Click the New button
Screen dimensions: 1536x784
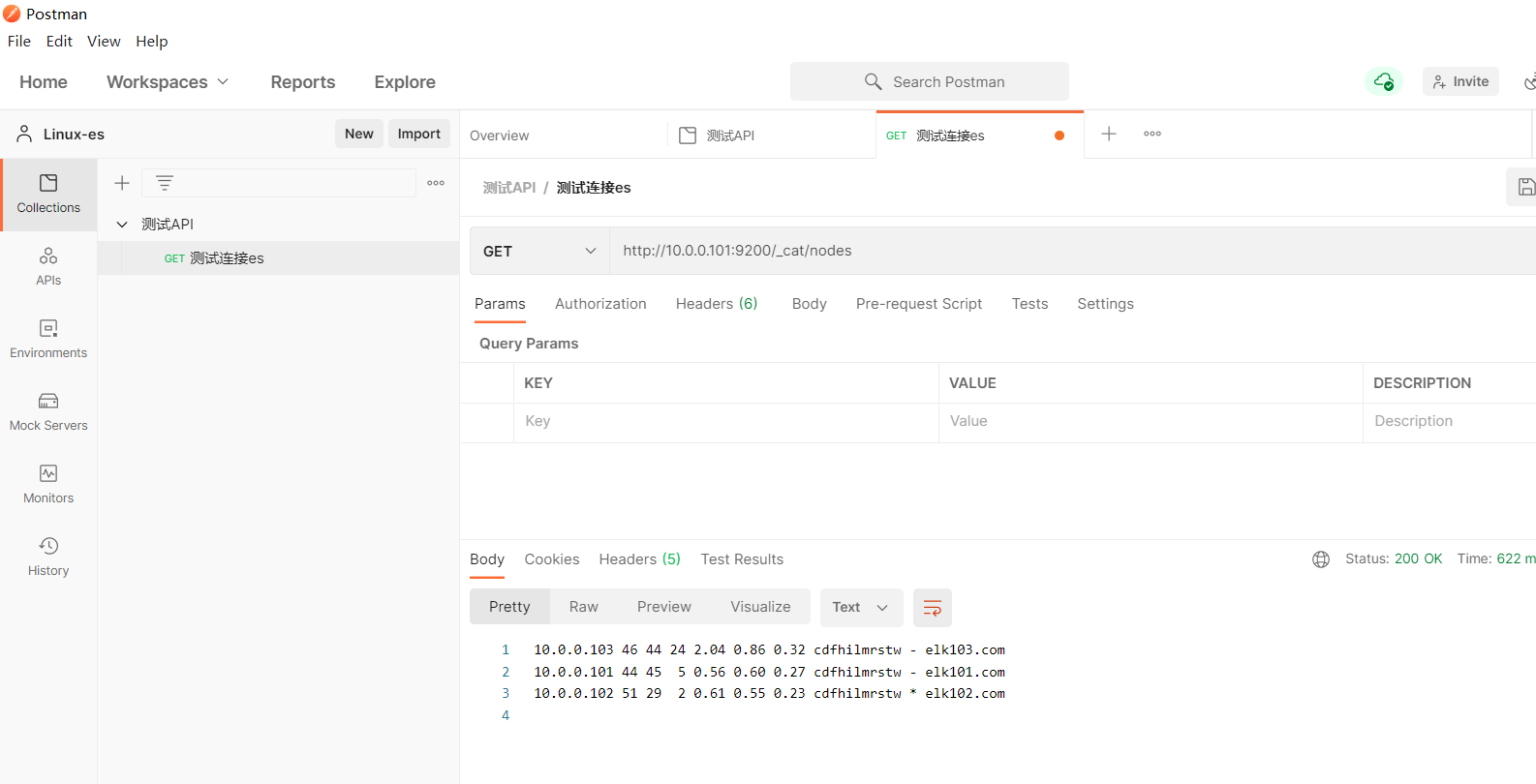(359, 134)
